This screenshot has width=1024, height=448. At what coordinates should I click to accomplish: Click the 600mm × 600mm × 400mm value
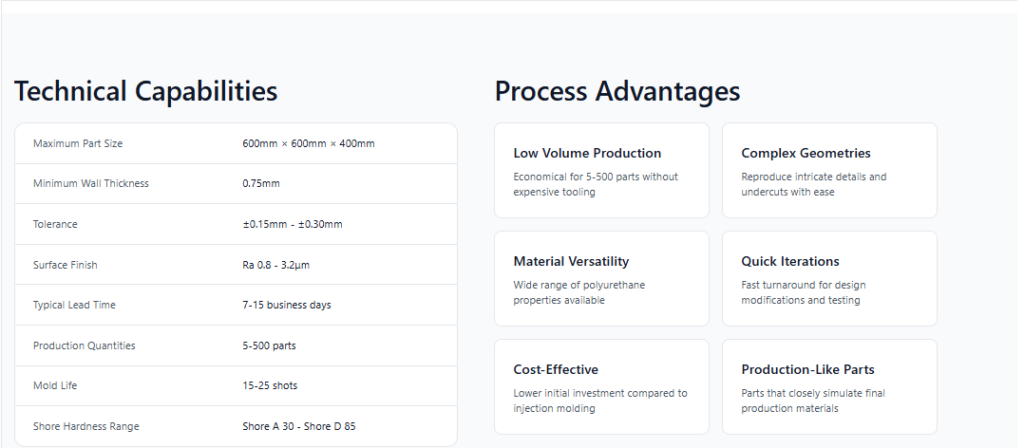(308, 144)
